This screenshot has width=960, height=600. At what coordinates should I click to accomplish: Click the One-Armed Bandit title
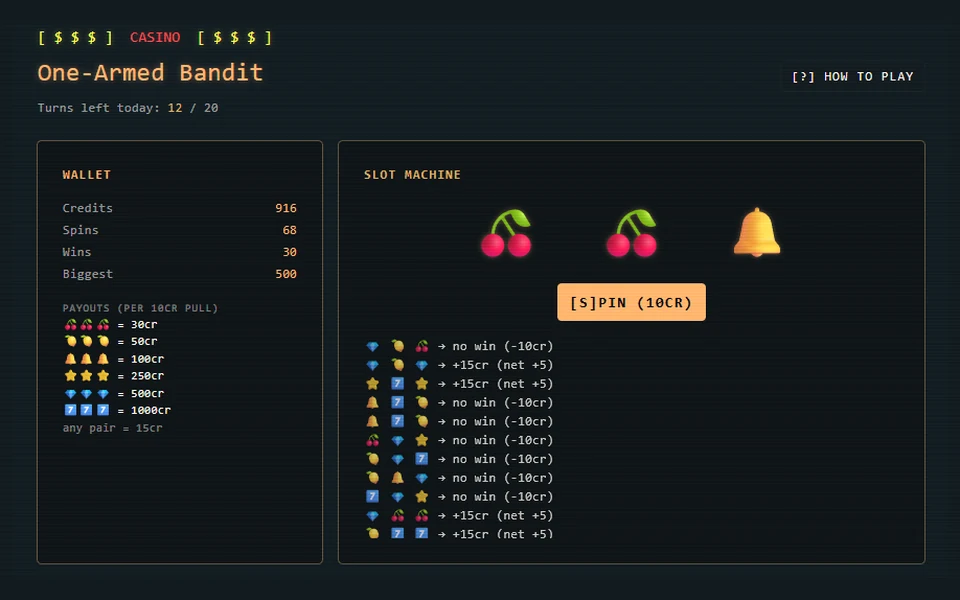[150, 73]
